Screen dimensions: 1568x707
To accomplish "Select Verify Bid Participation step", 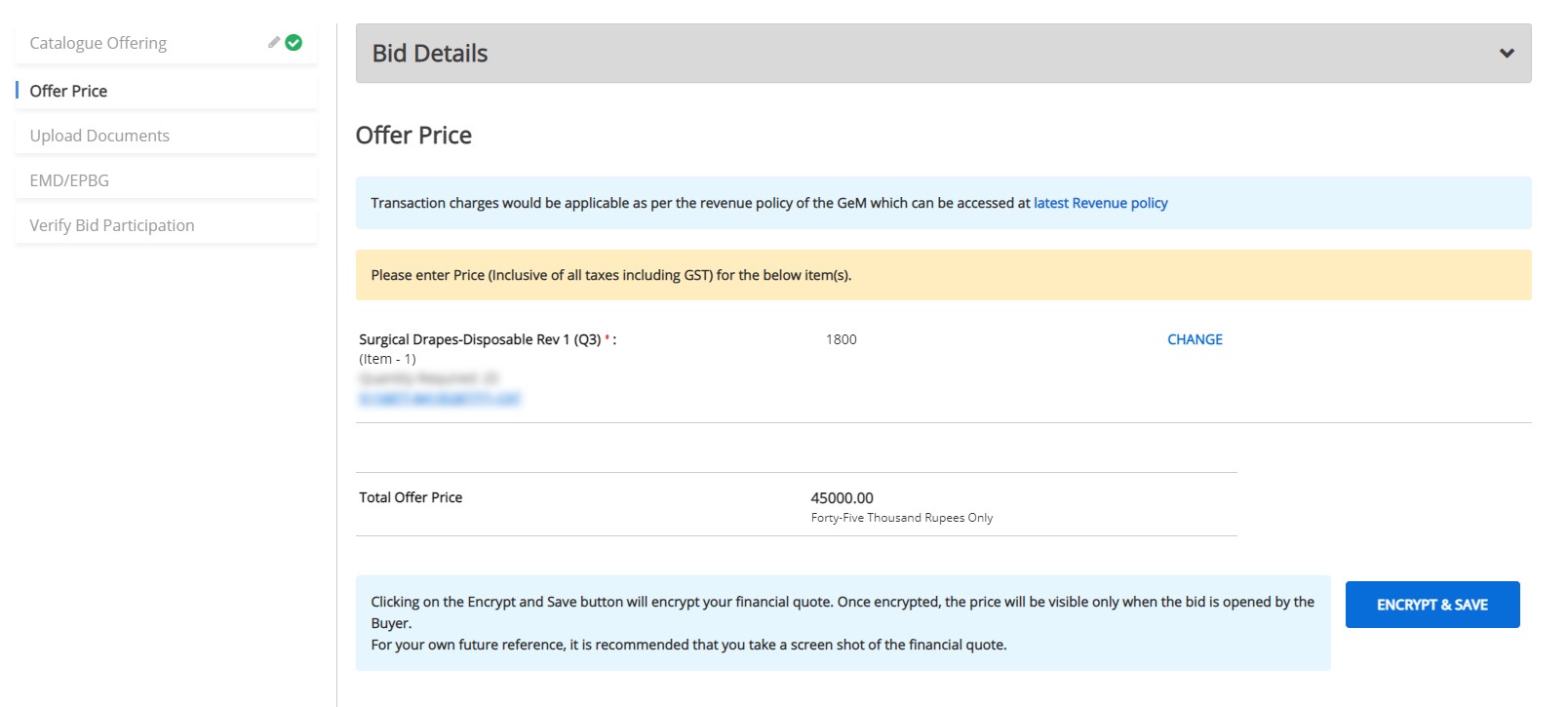I will [112, 225].
